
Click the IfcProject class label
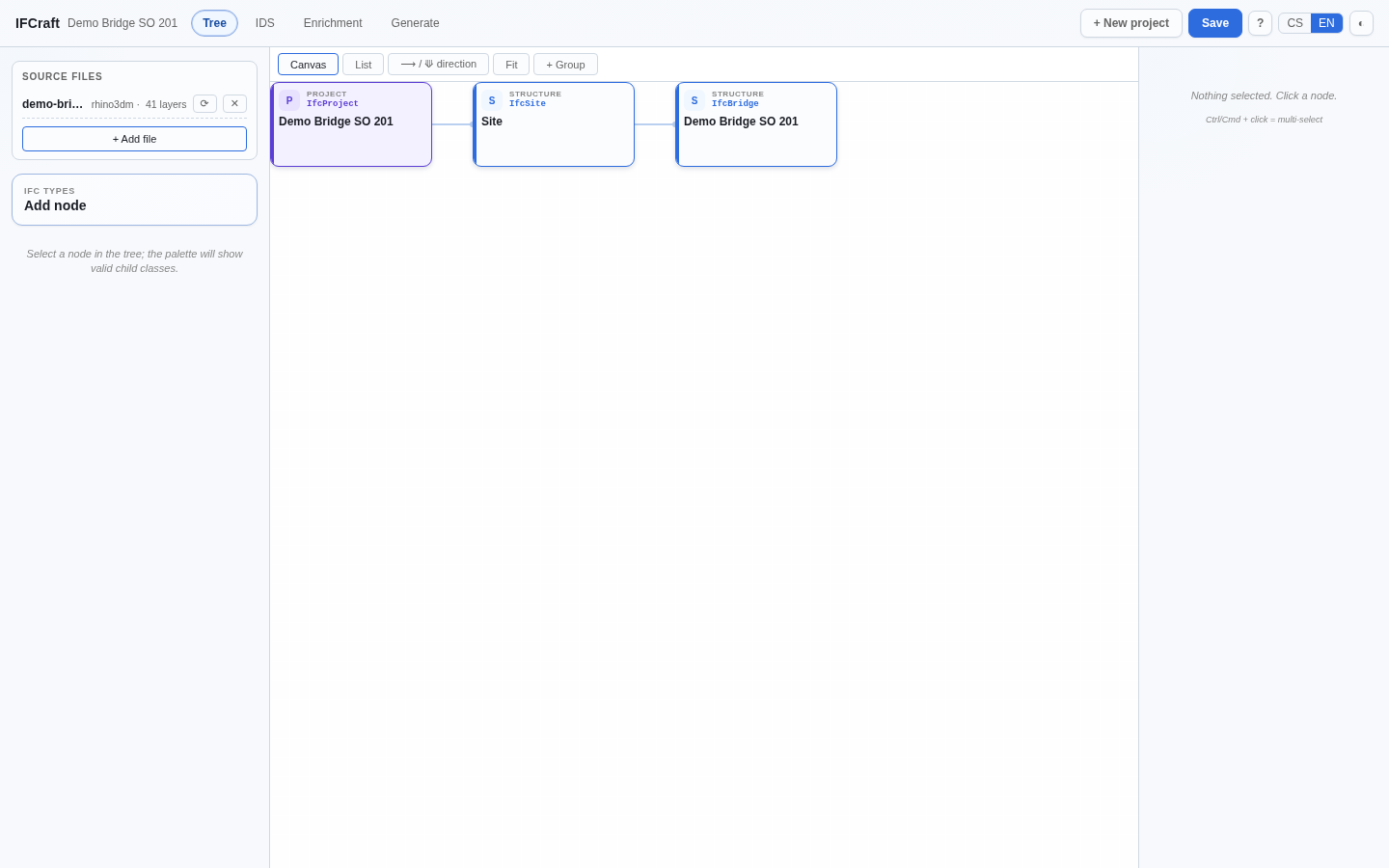(x=333, y=104)
